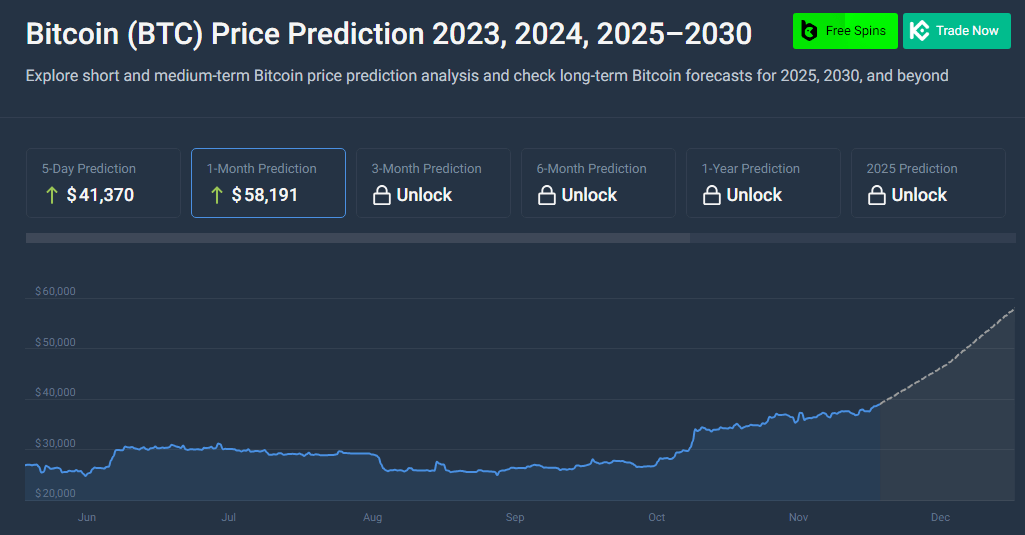The height and width of the screenshot is (535, 1025).
Task: Click the lock icon on 6-Month Prediction
Action: click(x=546, y=196)
